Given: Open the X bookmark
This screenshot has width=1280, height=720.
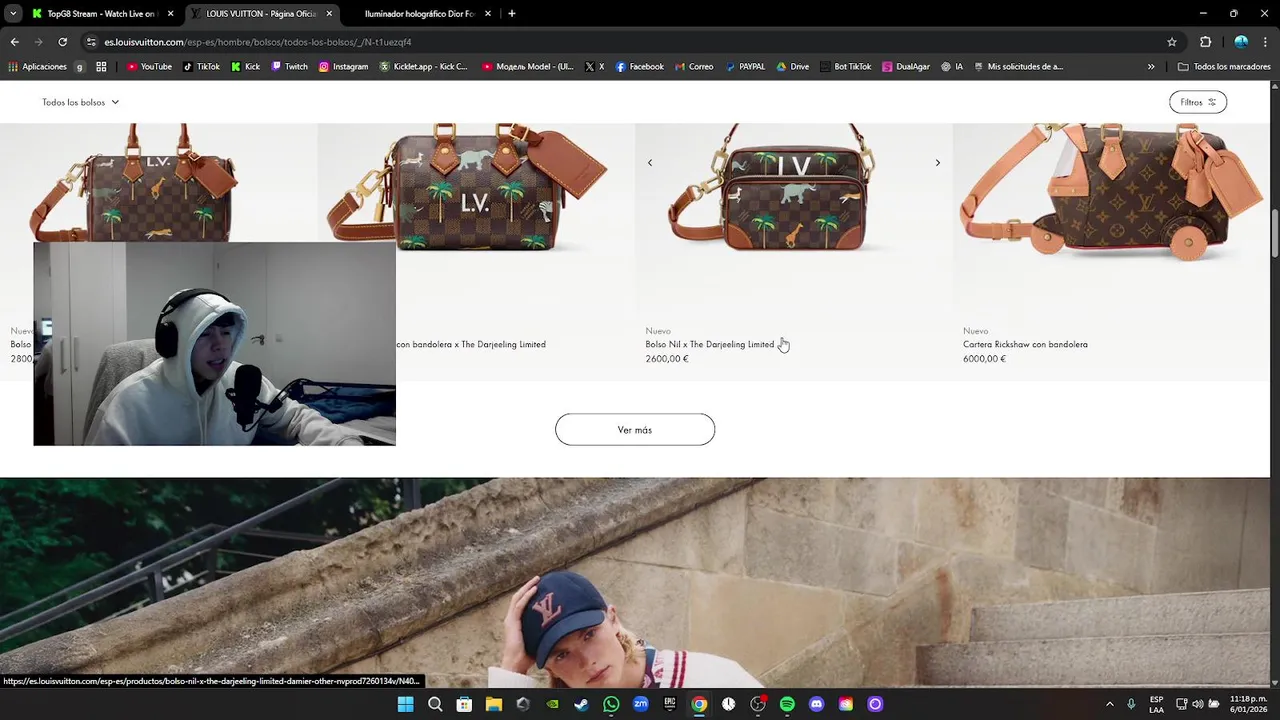Looking at the screenshot, I should pos(595,67).
